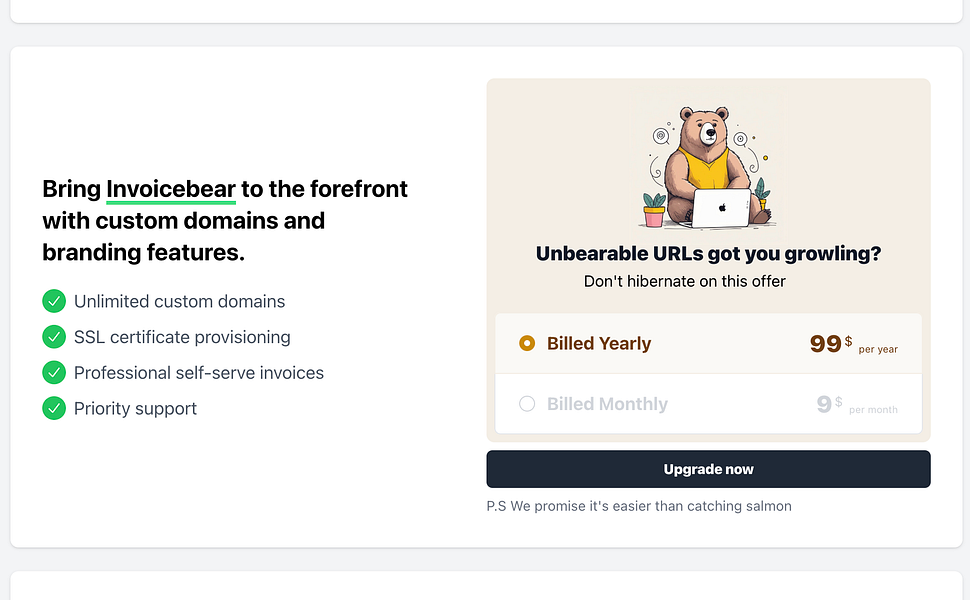The image size is (970, 600).
Task: Click the green checkmark beside Unlimited custom domains
Action: pyautogui.click(x=54, y=301)
